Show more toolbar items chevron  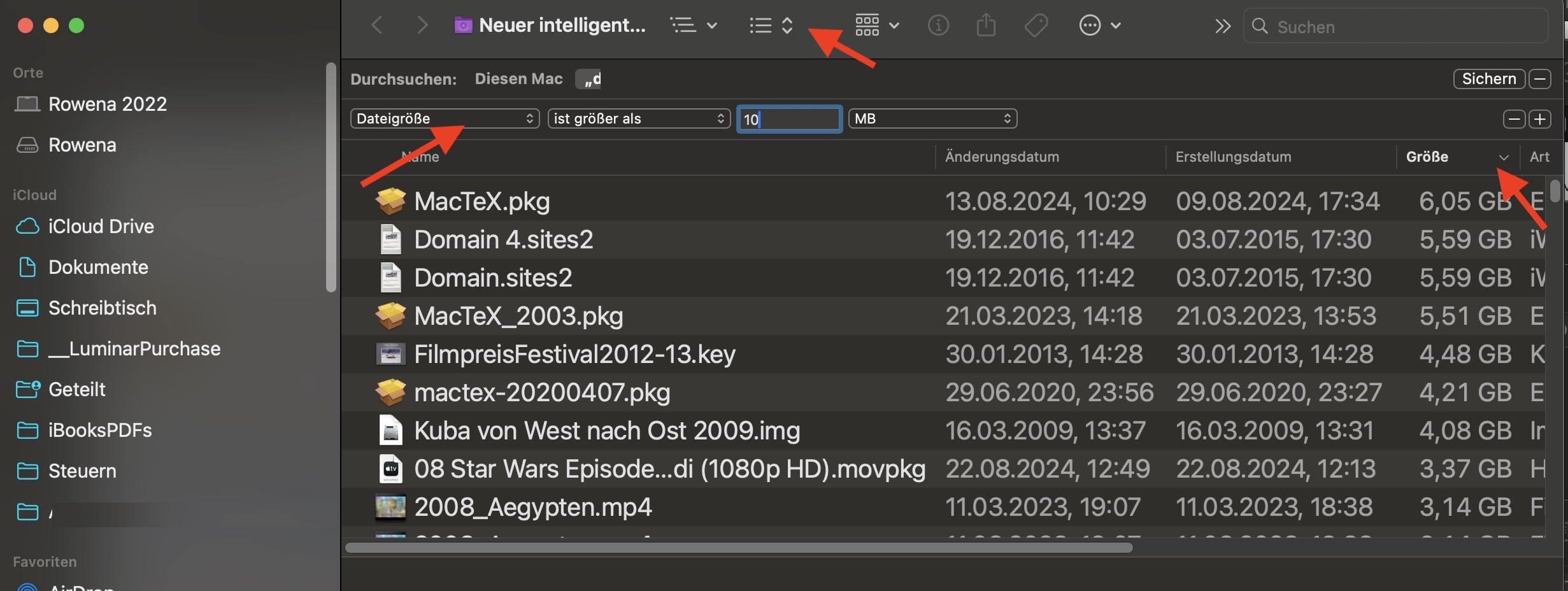pos(1222,26)
